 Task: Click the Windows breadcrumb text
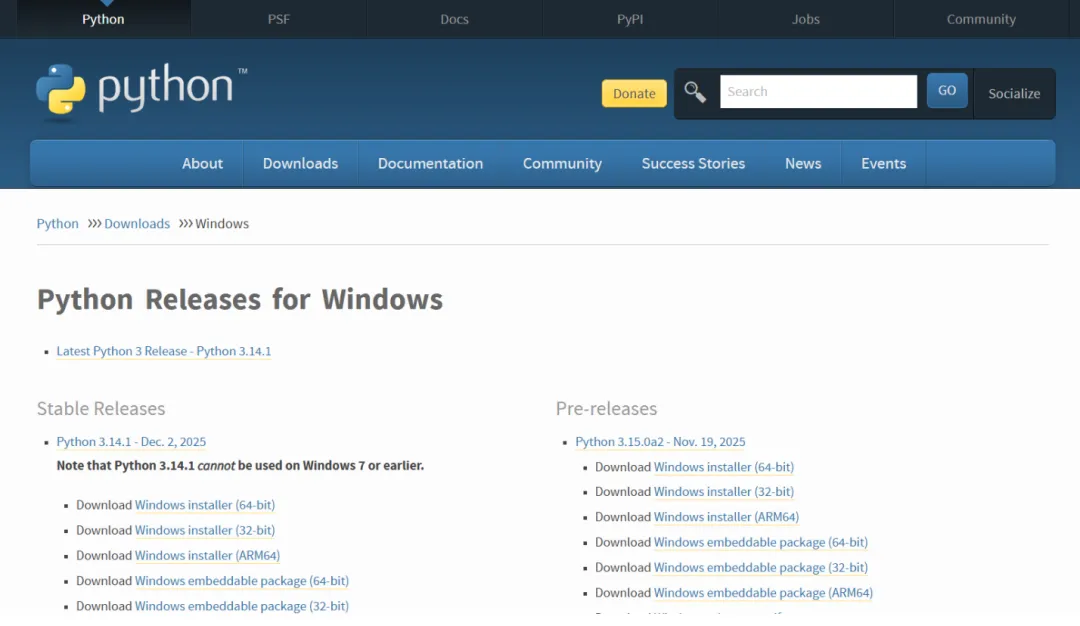coord(222,224)
